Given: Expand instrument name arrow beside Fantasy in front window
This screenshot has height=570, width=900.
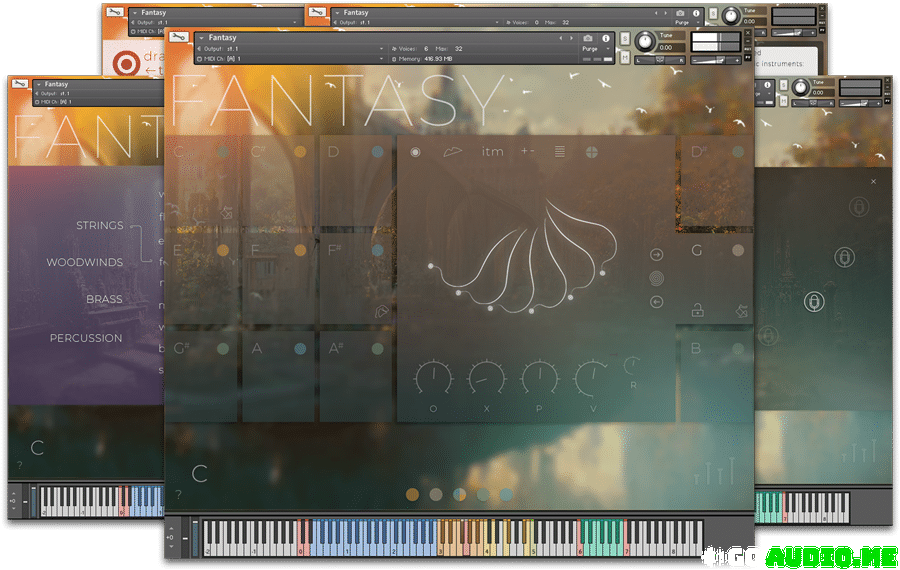Looking at the screenshot, I should tap(201, 38).
